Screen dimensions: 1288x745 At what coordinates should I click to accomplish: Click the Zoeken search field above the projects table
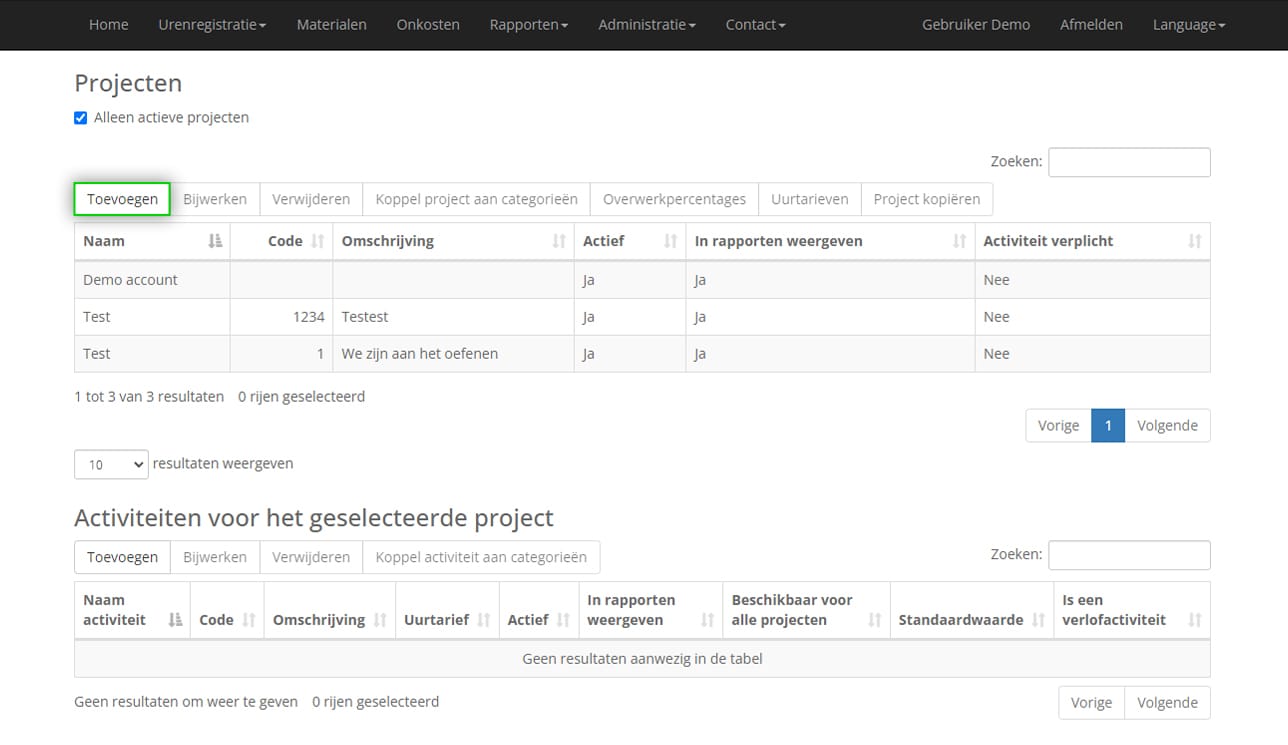pos(1129,161)
